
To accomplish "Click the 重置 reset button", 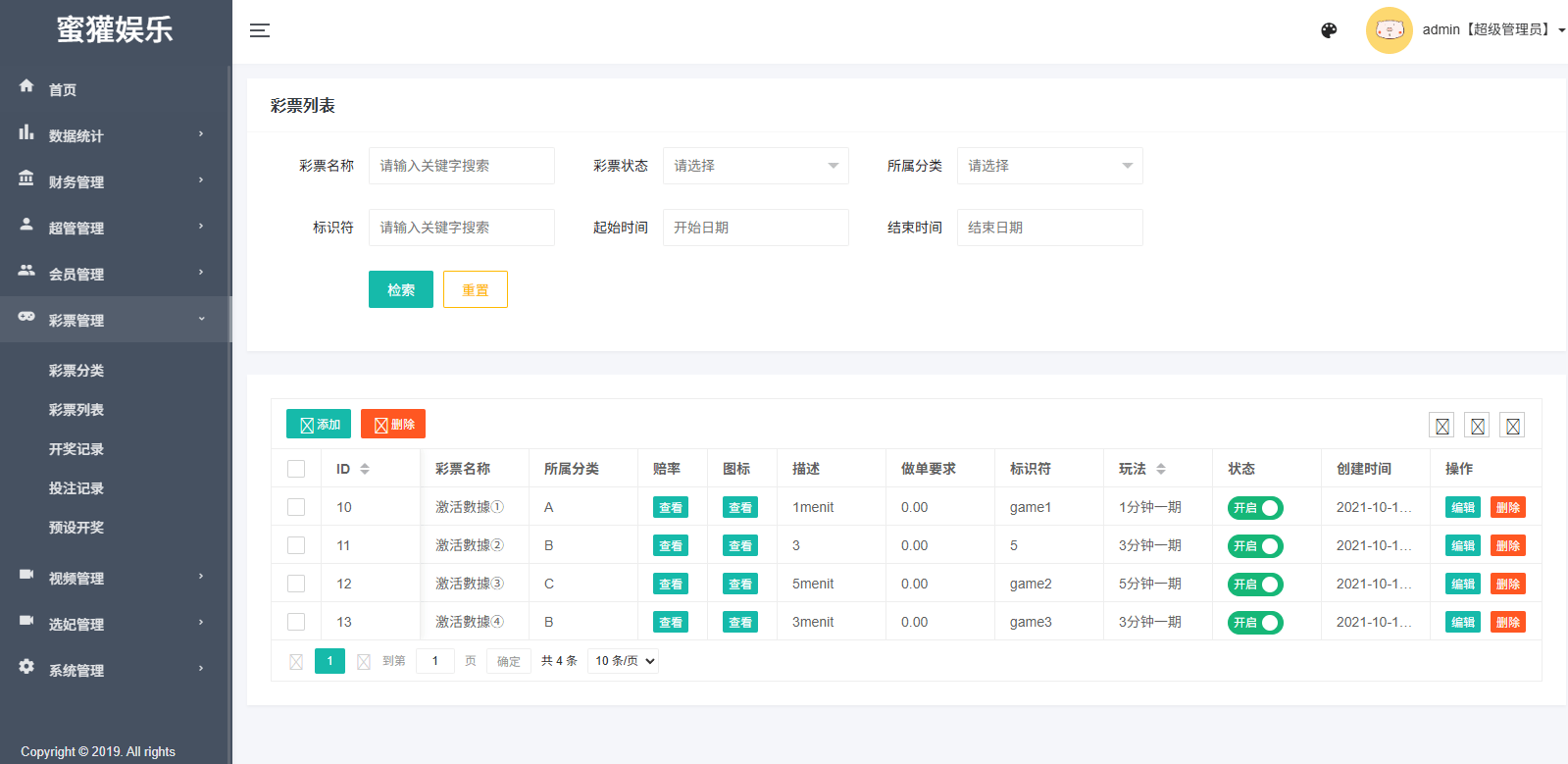I will [475, 289].
